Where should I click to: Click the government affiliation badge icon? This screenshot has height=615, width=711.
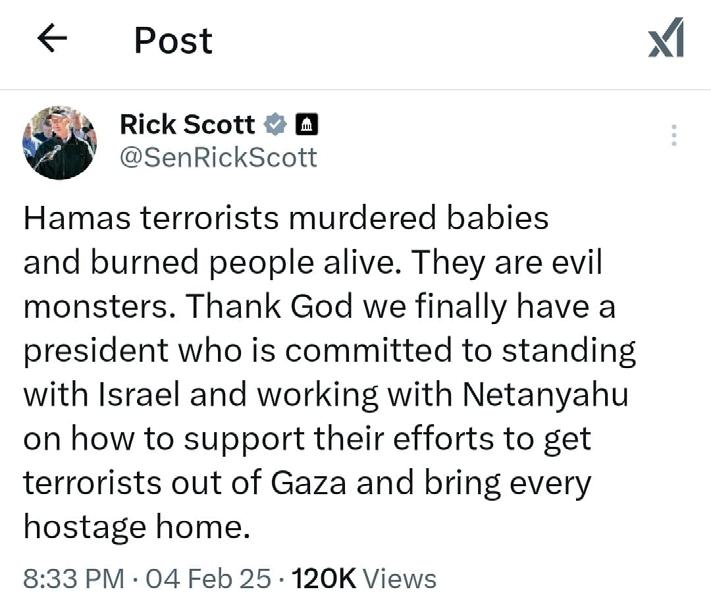pos(308,125)
